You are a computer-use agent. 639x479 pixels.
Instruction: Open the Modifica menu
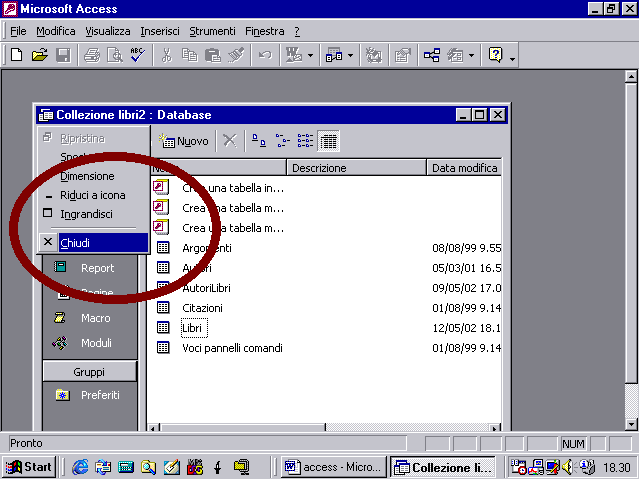point(56,31)
